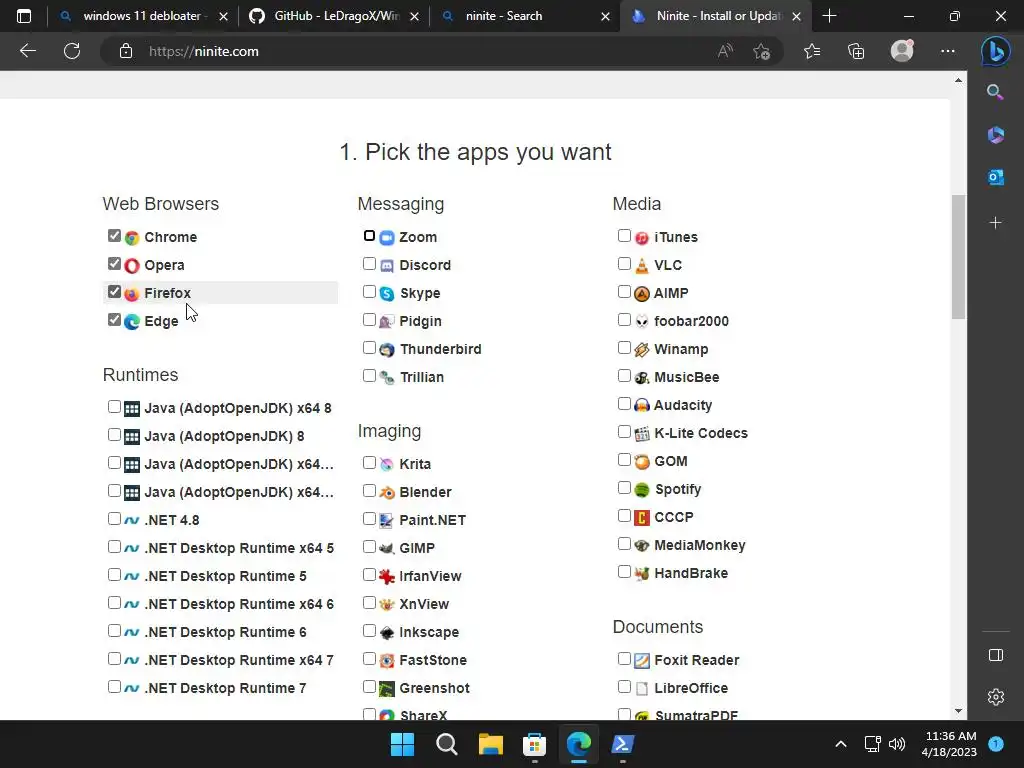The image size is (1024, 768).
Task: Check Java (AdoptOpenJDK) x64 8 checkbox
Action: pos(114,407)
